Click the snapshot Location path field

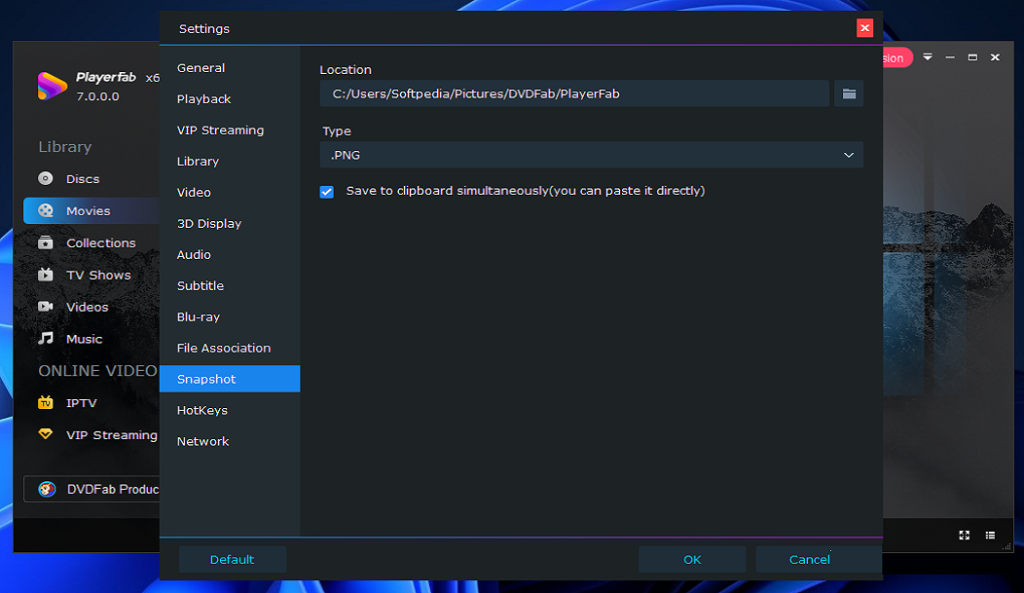pos(574,94)
